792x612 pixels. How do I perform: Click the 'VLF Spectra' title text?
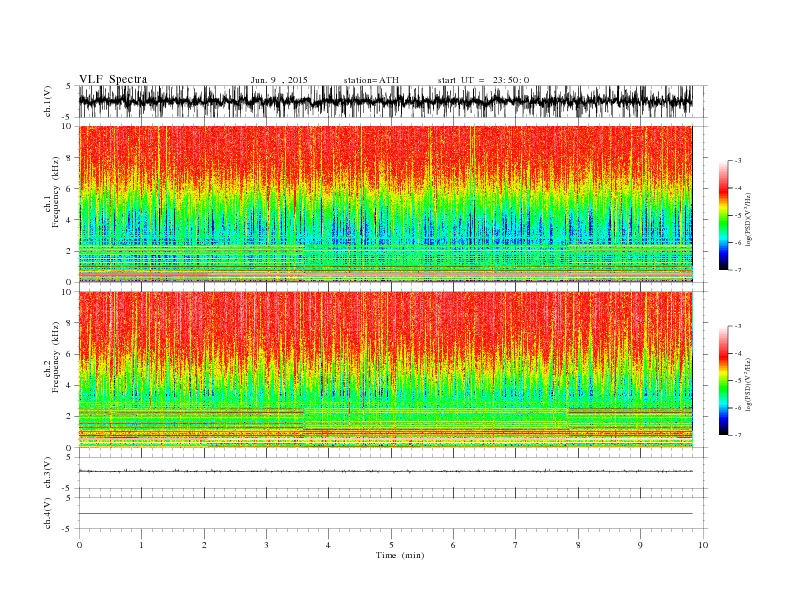(x=113, y=79)
